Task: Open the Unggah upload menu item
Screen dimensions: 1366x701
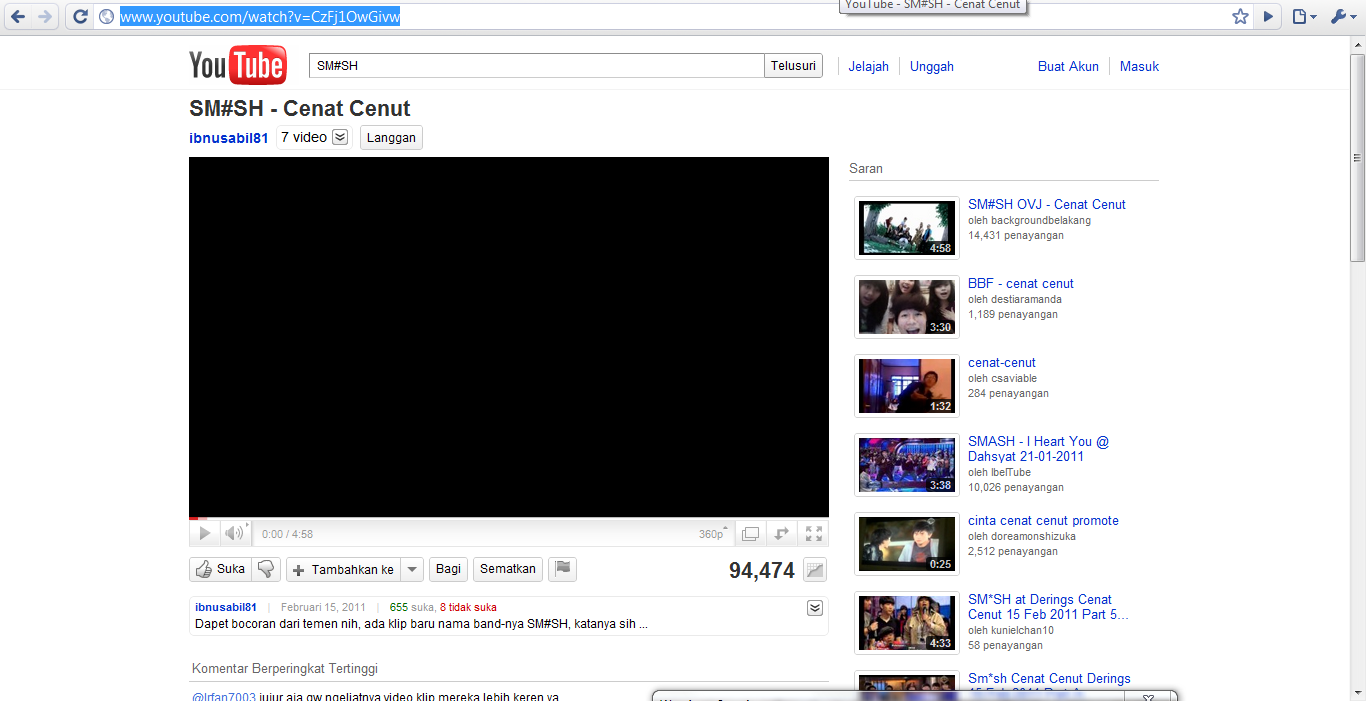Action: coord(932,66)
